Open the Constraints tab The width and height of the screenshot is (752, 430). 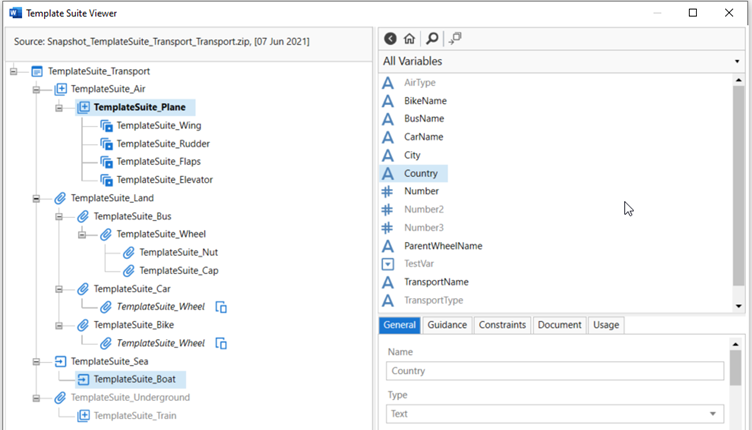coord(502,325)
